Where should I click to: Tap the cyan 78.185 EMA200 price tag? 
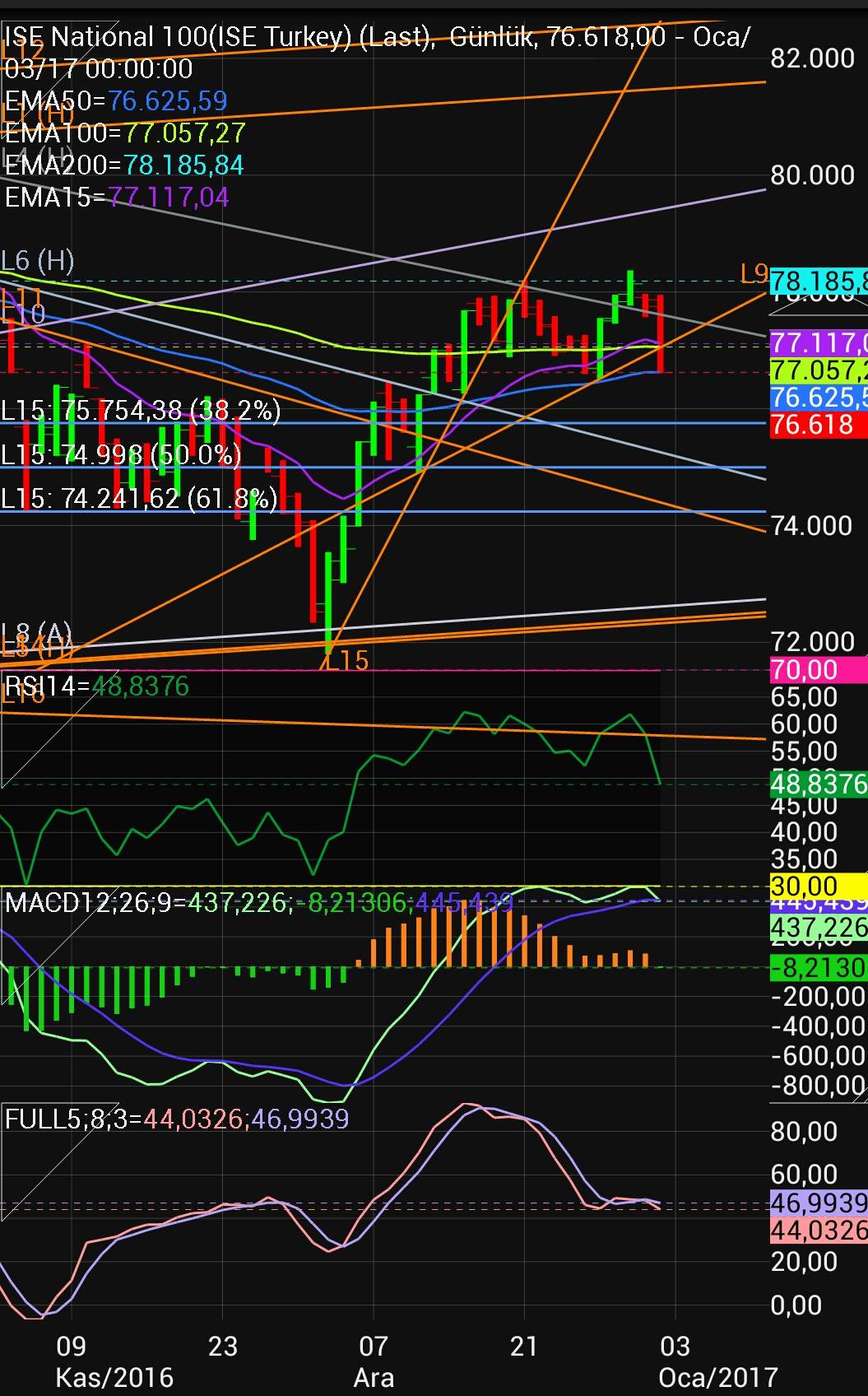[818, 281]
